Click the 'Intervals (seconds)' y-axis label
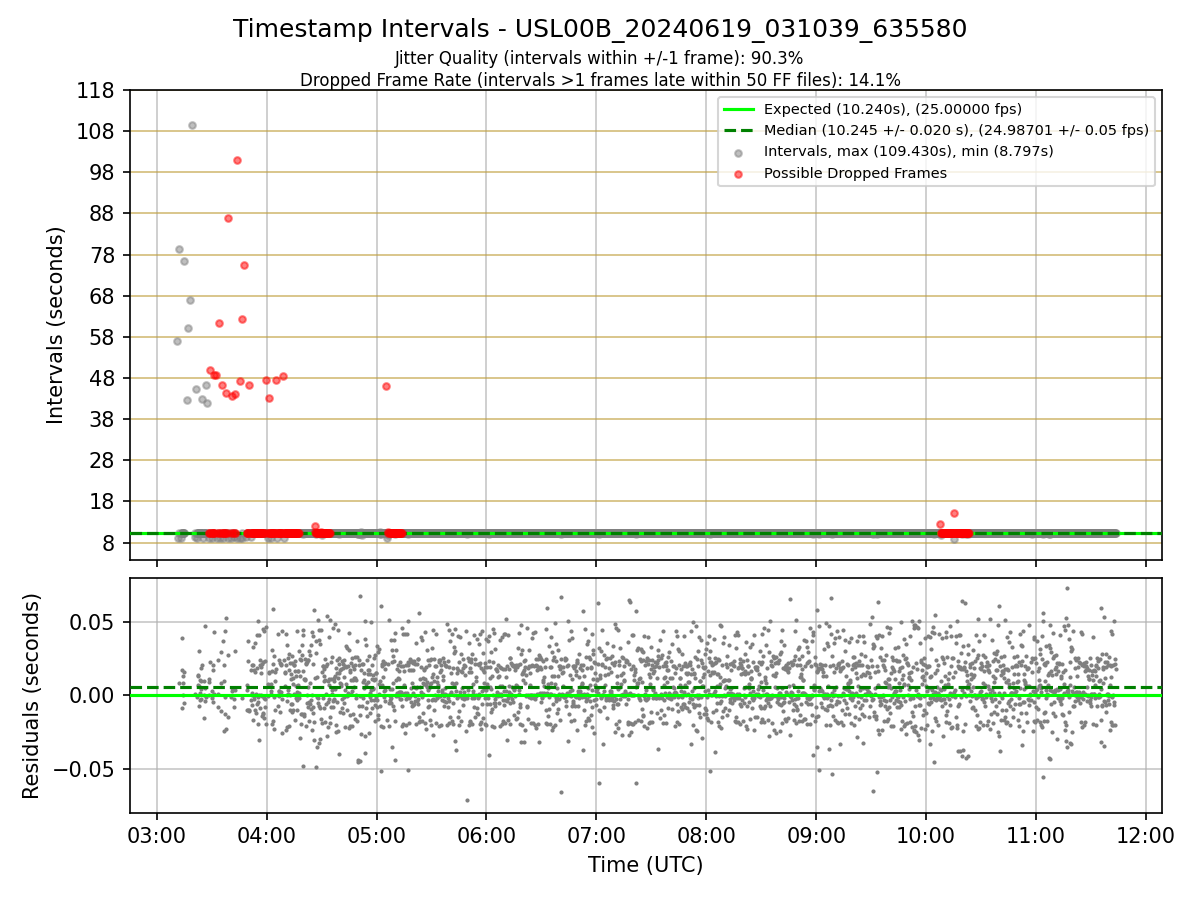The image size is (1200, 900). coord(56,325)
